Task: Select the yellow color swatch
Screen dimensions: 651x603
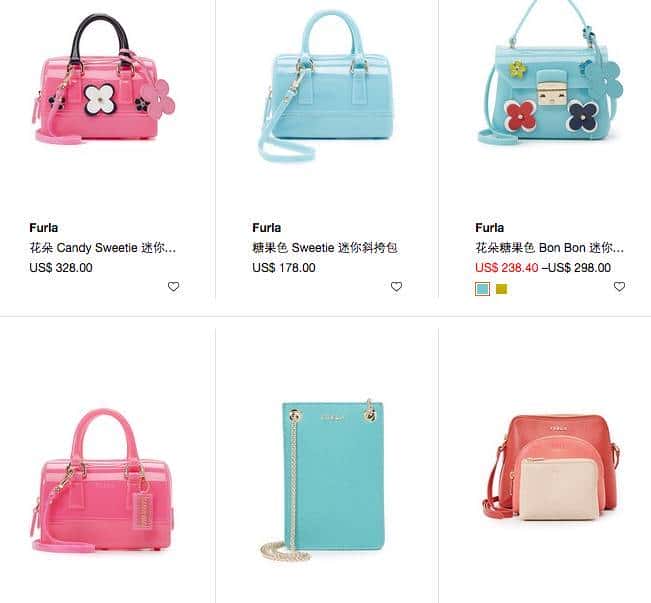Action: [502, 289]
